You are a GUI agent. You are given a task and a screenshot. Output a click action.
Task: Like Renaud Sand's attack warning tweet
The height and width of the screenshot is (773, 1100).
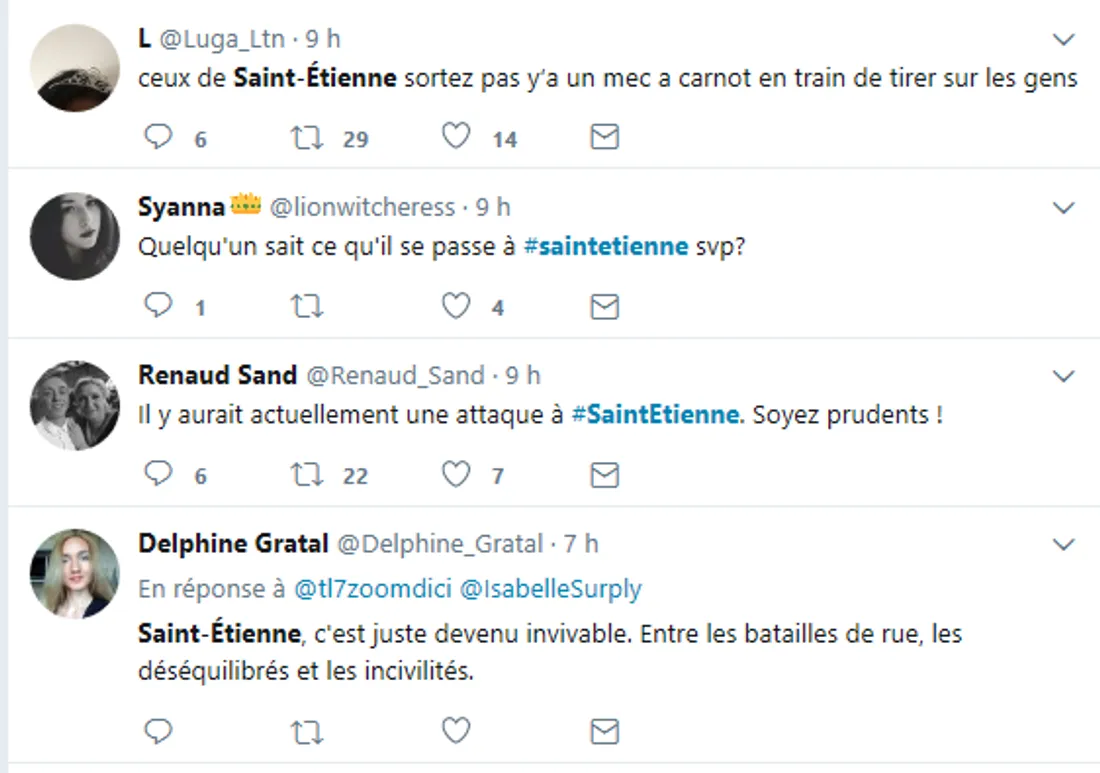[456, 475]
